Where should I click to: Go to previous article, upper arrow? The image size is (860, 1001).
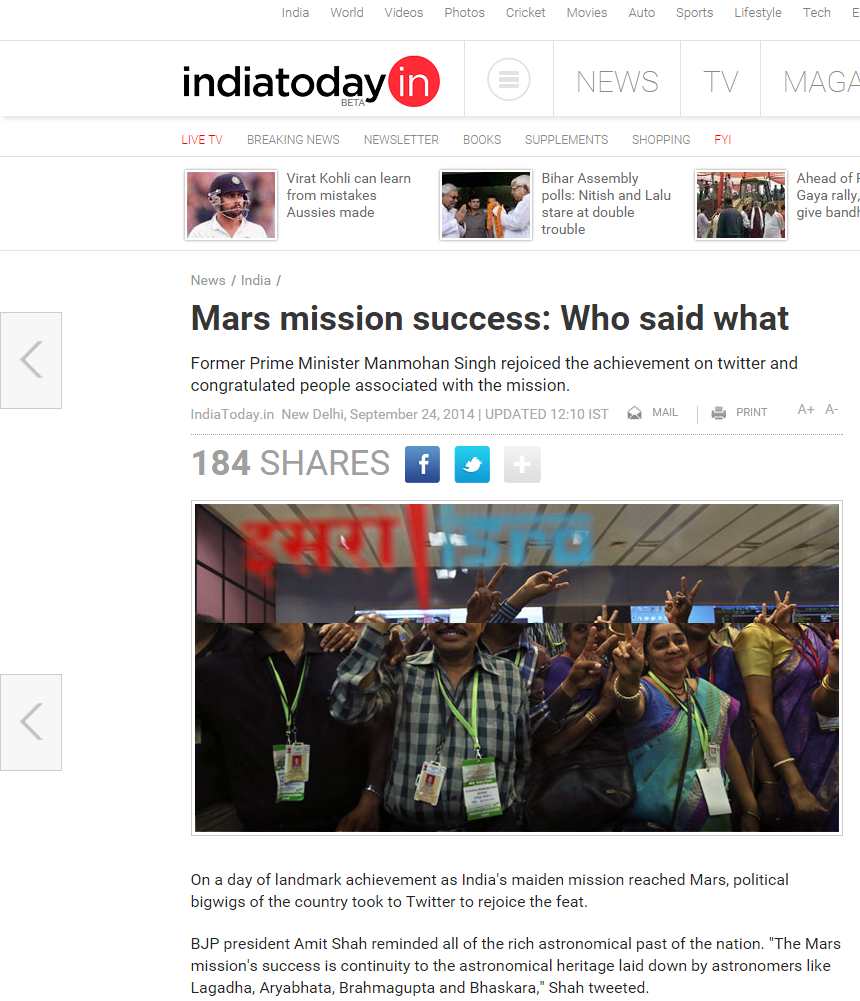tap(31, 360)
